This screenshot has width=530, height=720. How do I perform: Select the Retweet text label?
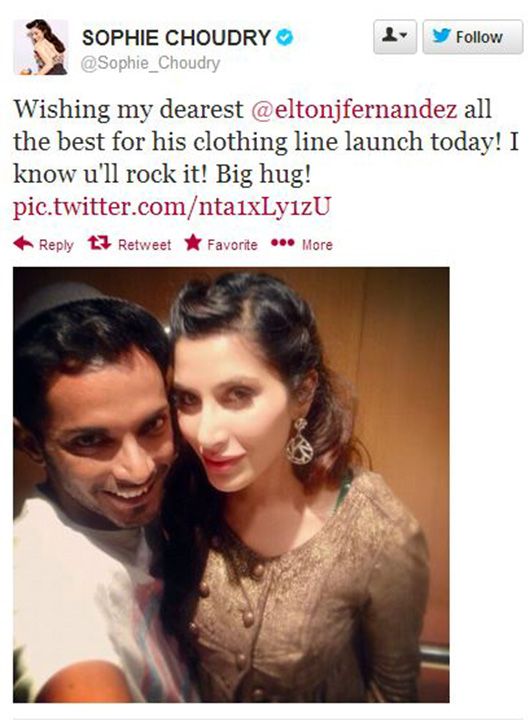(145, 245)
